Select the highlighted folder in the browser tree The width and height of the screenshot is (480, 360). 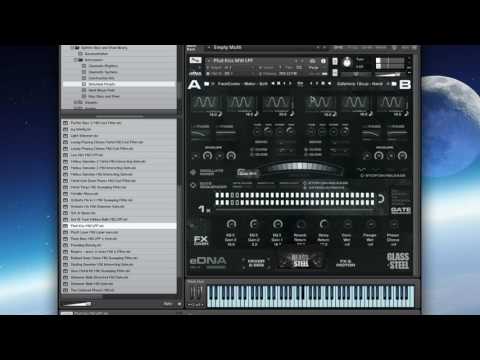tap(119, 84)
